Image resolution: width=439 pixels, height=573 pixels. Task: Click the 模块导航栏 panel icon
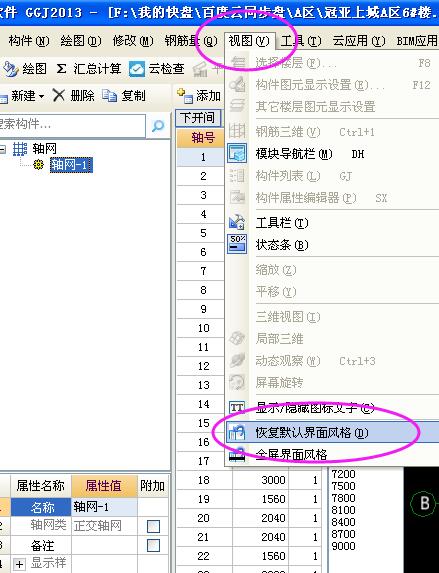237,153
